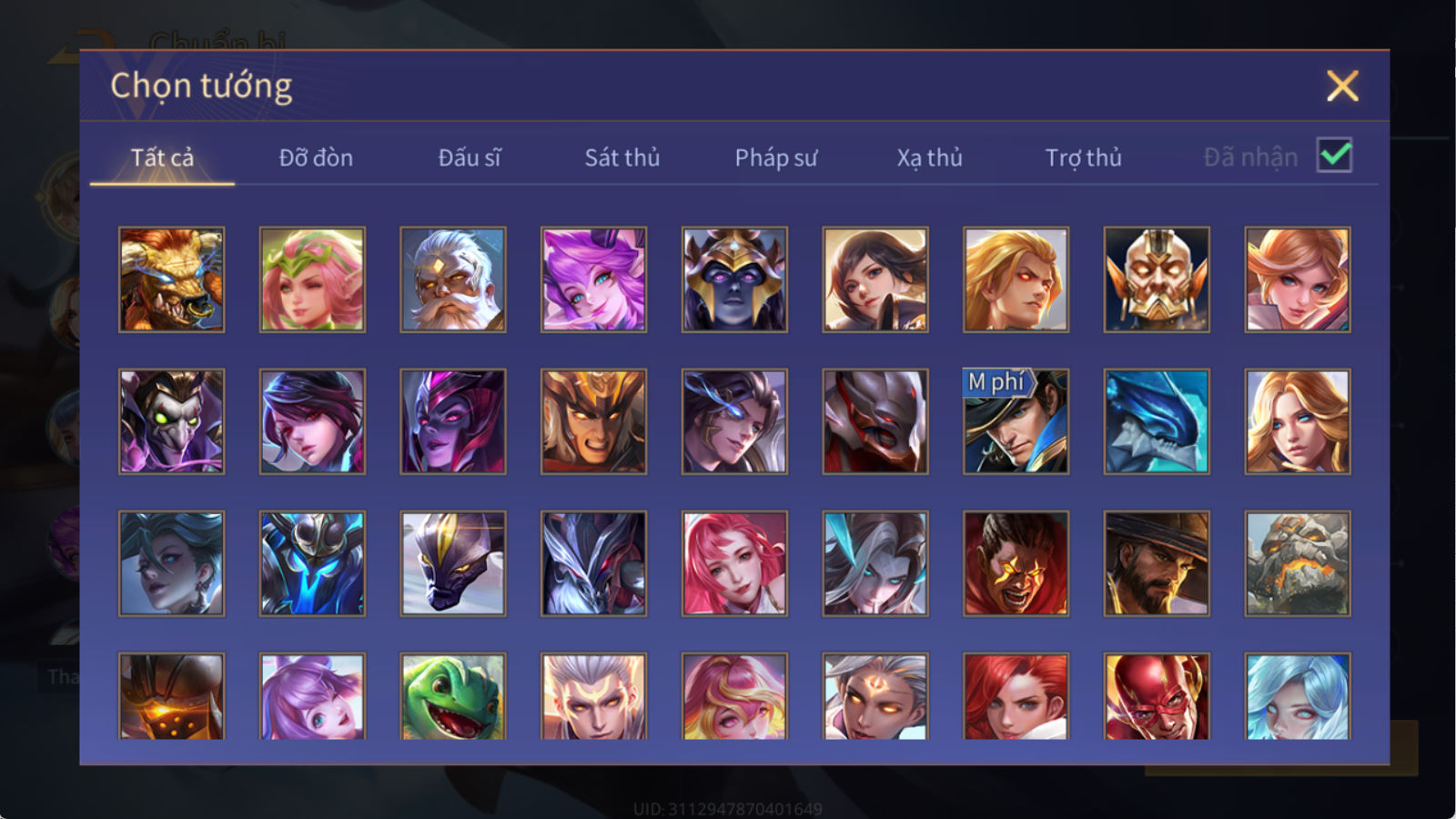Show the Pháp sư heroes tab
Screen dimensions: 1456x819
pyautogui.click(x=776, y=157)
